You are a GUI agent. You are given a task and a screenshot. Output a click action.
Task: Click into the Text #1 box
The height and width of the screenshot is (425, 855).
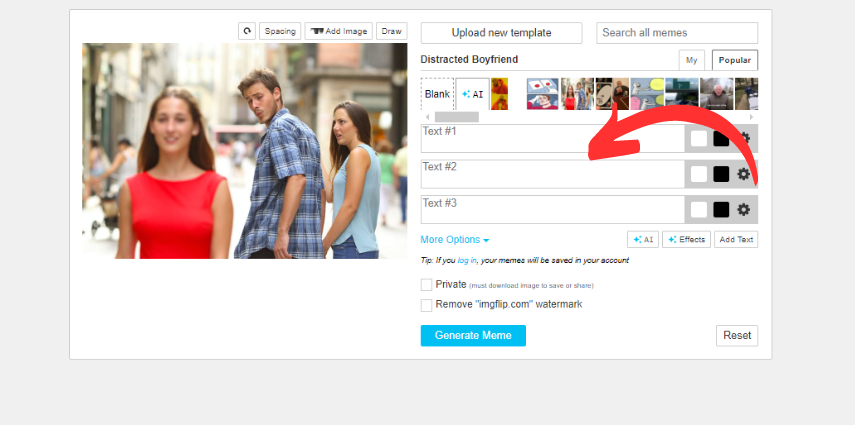coord(552,139)
